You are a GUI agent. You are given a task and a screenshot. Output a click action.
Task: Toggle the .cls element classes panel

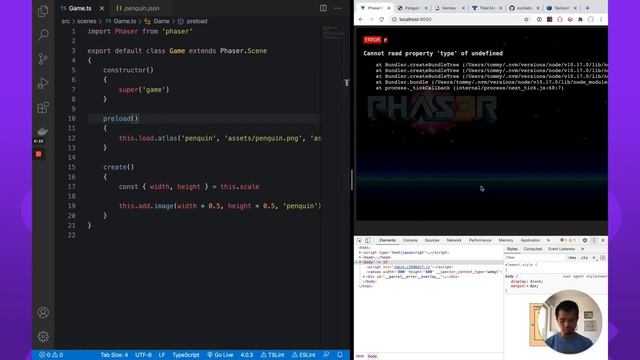tap(584, 258)
